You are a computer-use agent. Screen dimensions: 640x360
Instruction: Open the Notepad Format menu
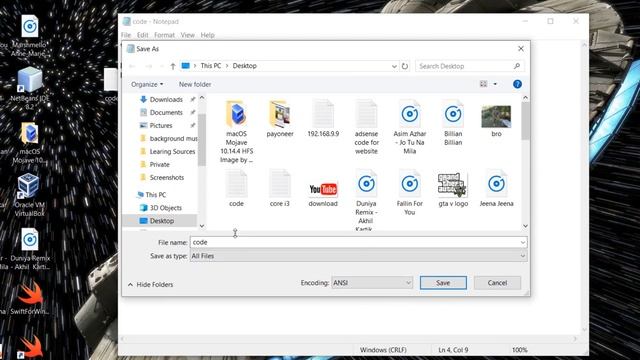pyautogui.click(x=164, y=35)
